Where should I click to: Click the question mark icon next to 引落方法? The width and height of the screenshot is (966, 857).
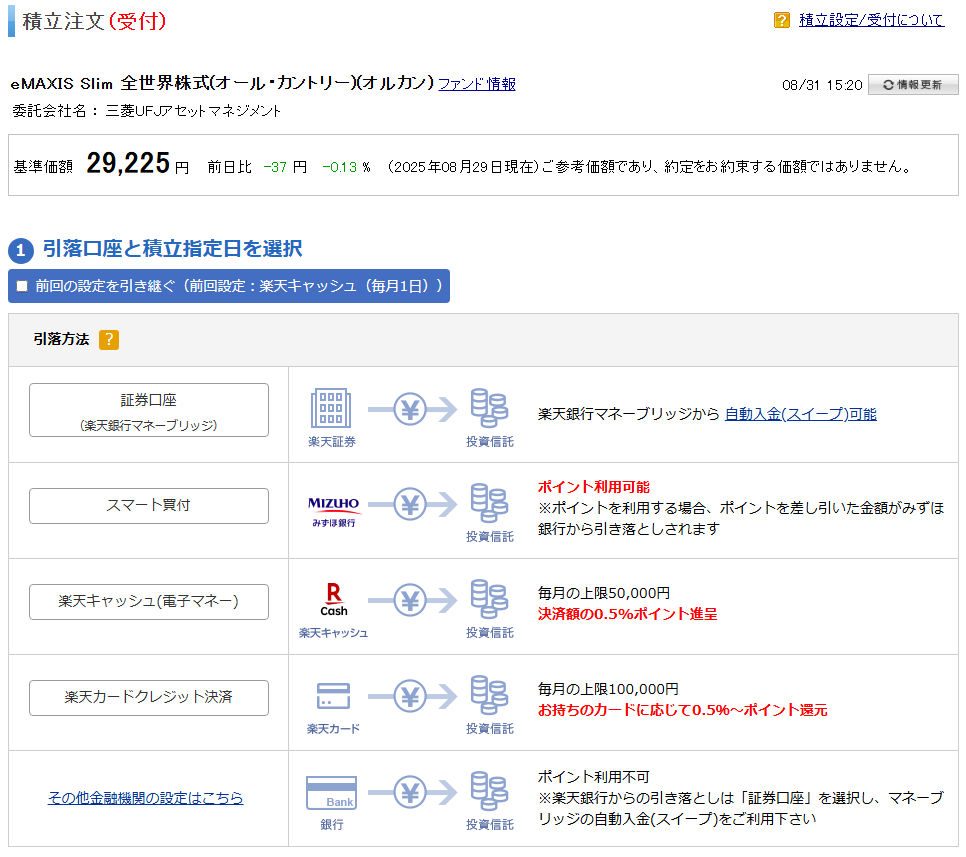coord(109,339)
